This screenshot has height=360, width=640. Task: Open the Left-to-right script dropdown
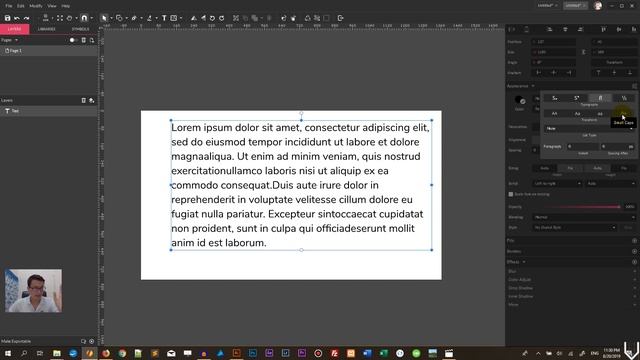click(x=557, y=184)
